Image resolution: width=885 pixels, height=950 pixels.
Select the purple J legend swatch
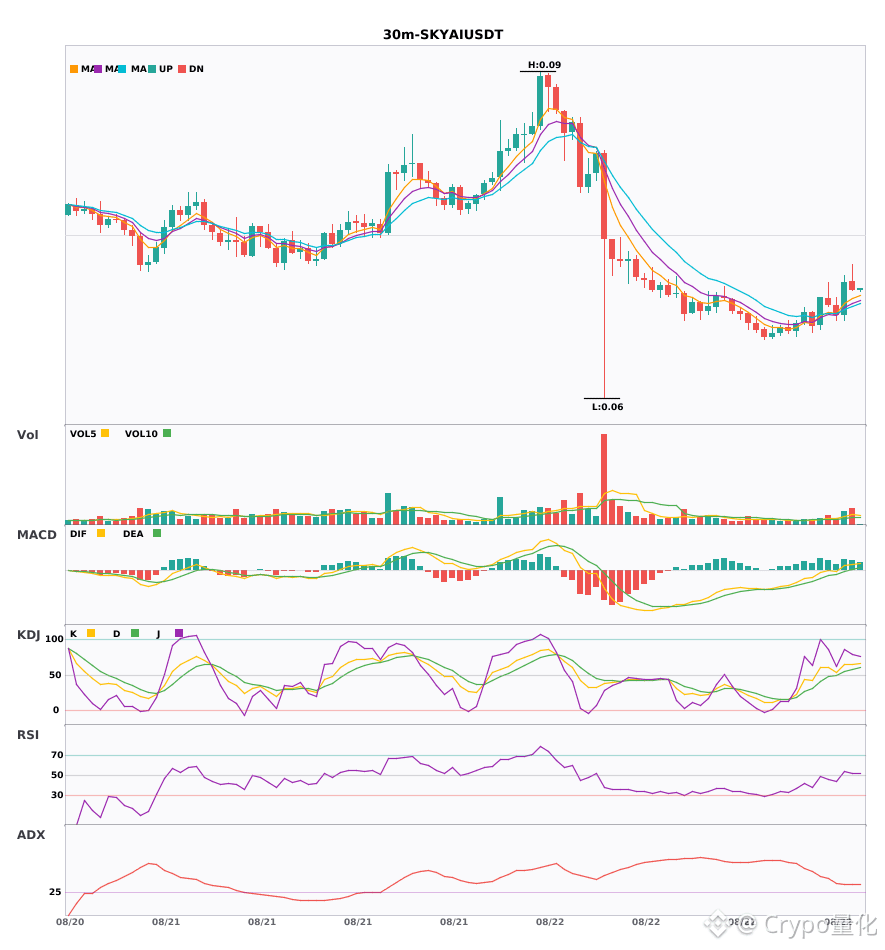click(179, 633)
